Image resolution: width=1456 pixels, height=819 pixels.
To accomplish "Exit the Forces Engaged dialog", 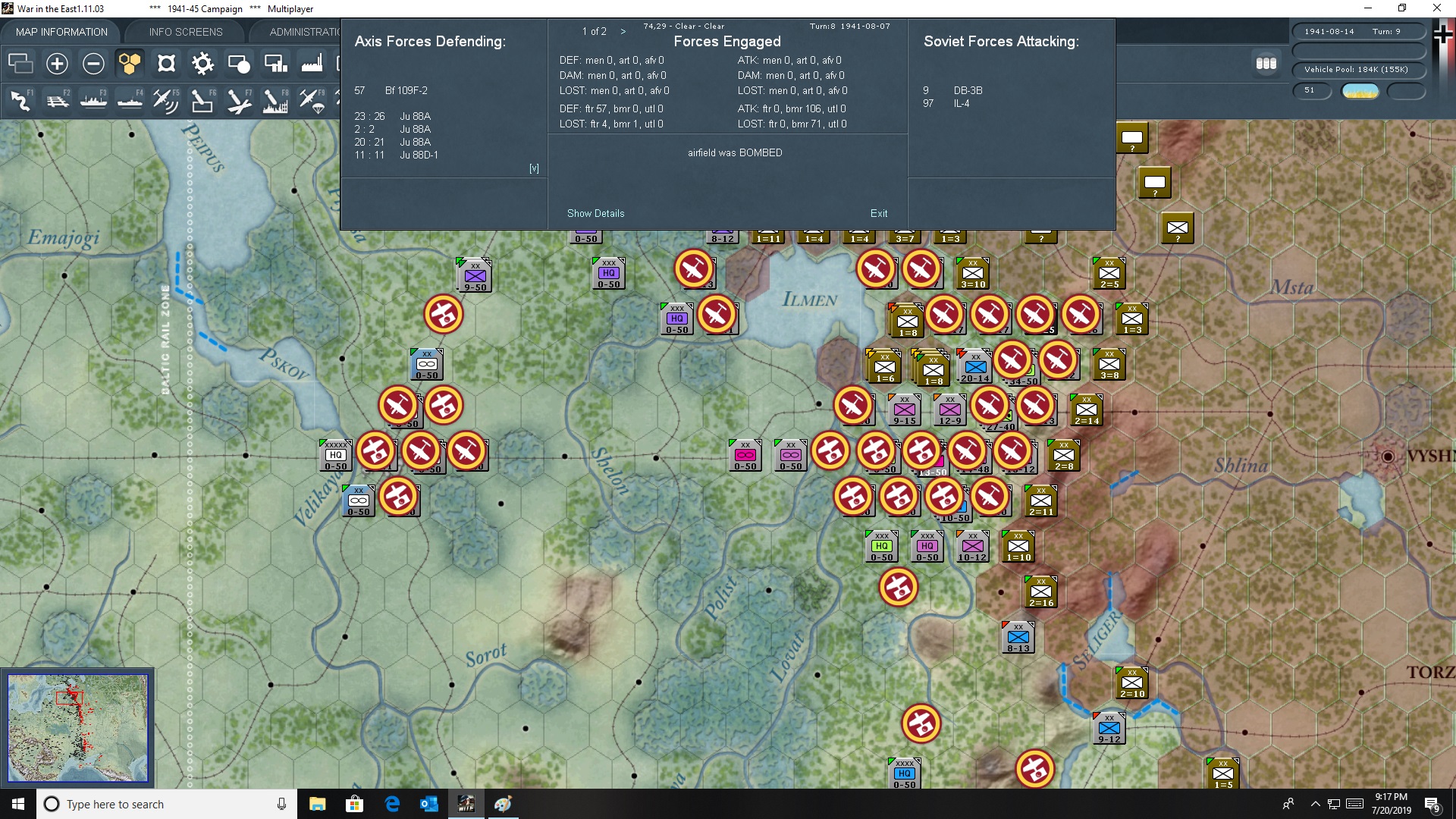I will [x=879, y=213].
